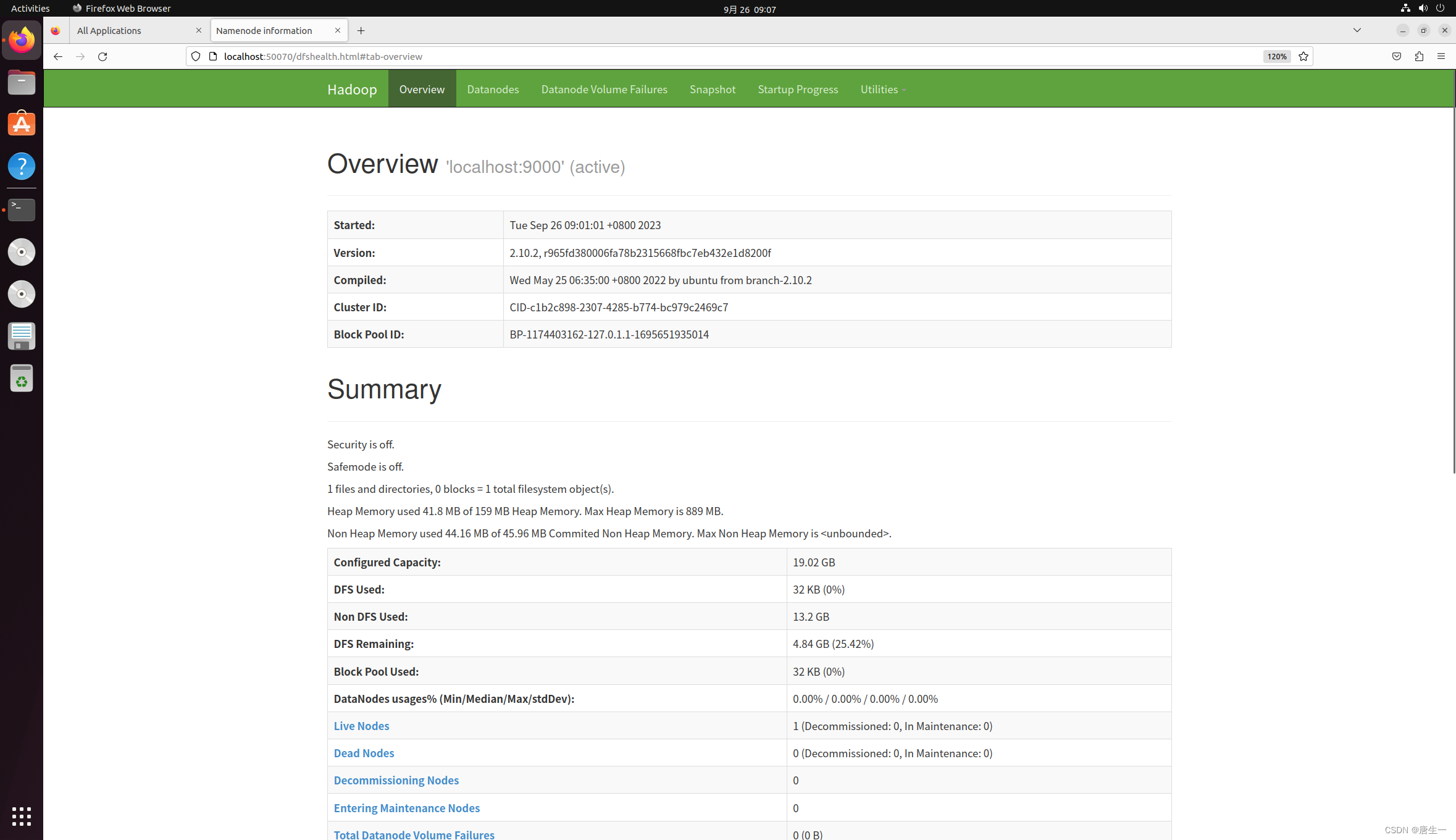Click the Compiled date value
1456x840 pixels.
click(x=661, y=280)
